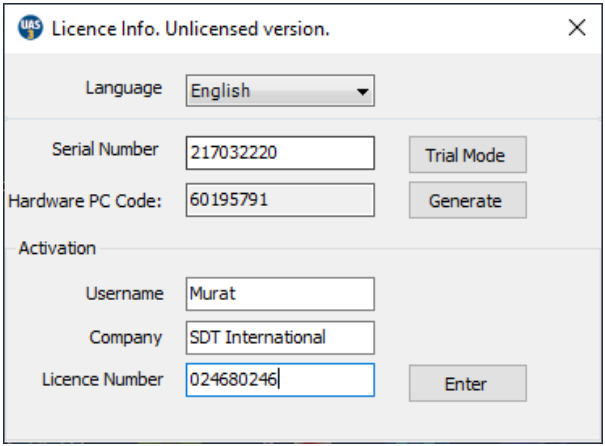Screen dimensions: 605x446
Task: Click the Activation group heading
Action: click(x=57, y=248)
